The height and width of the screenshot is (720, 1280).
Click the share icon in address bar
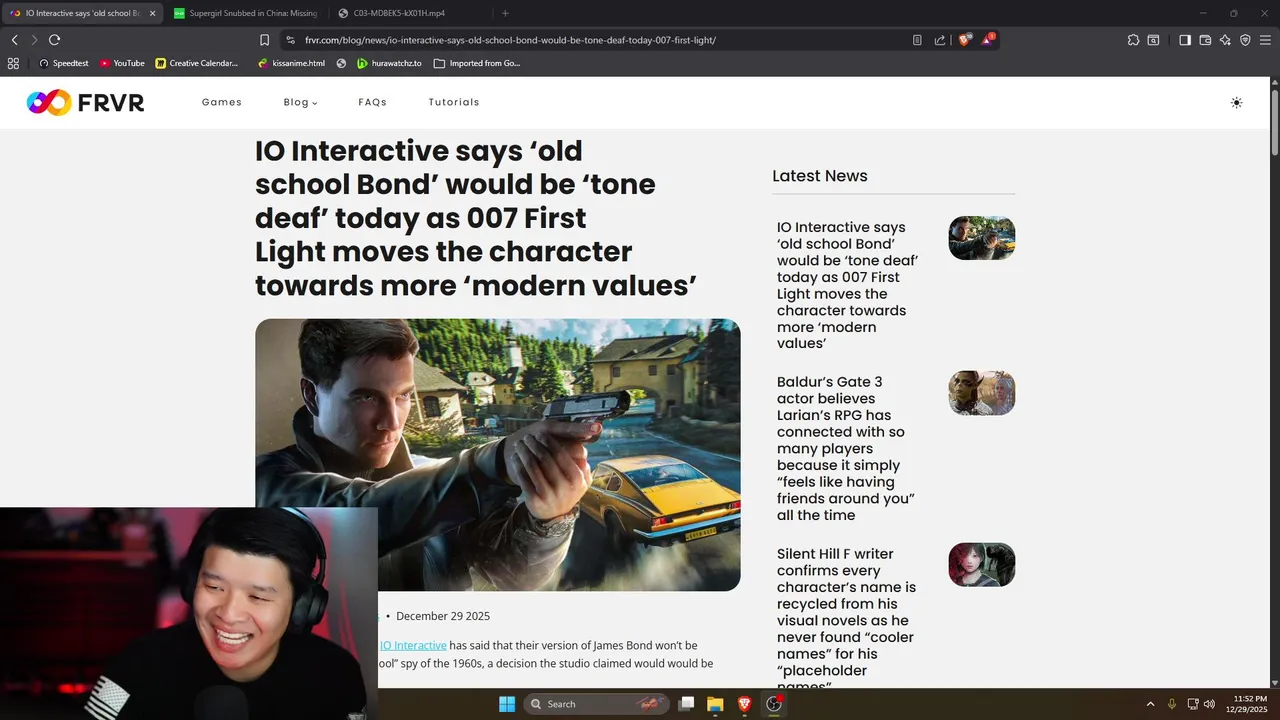[x=940, y=40]
